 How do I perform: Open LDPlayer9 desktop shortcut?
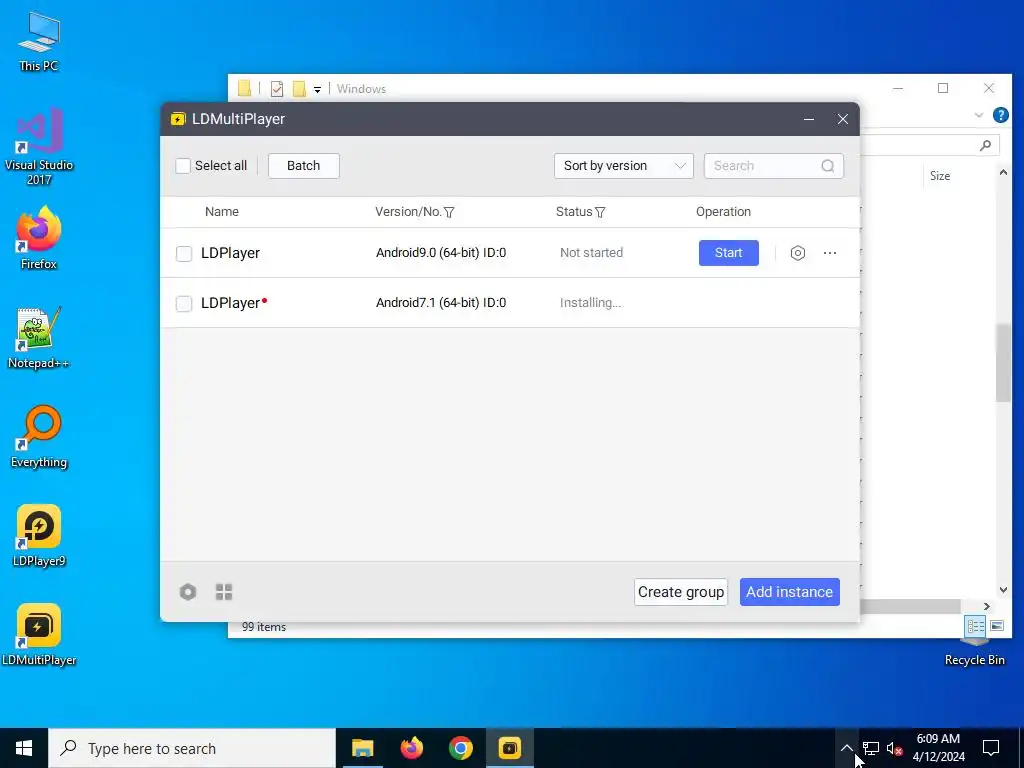click(x=39, y=536)
